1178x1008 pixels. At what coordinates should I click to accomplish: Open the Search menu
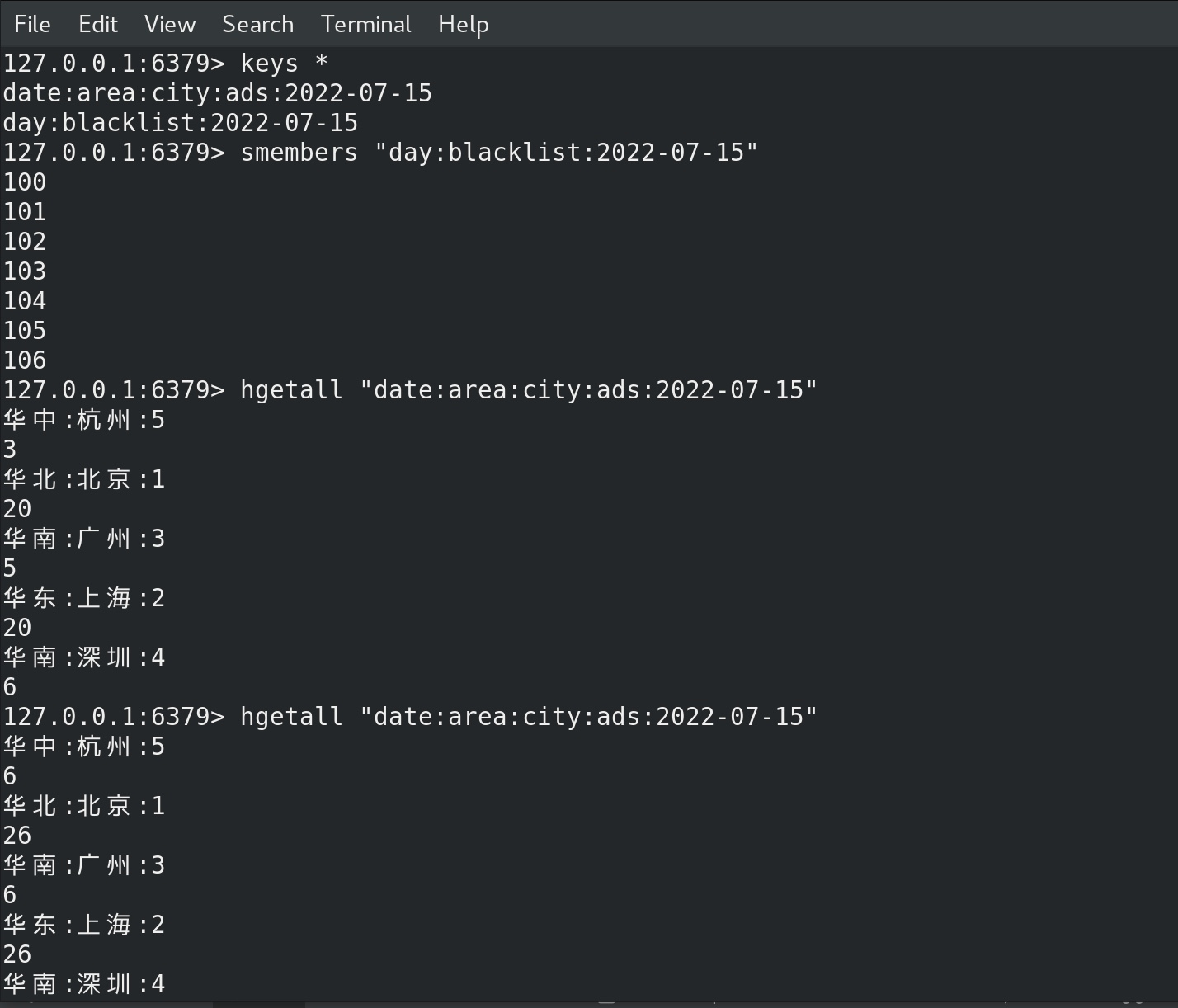(x=257, y=24)
